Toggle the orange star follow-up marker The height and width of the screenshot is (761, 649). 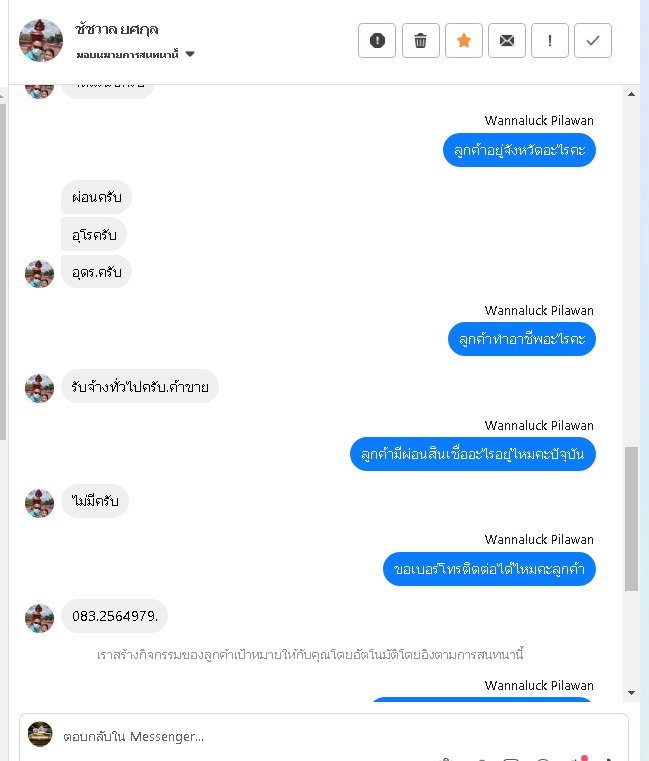pyautogui.click(x=464, y=40)
